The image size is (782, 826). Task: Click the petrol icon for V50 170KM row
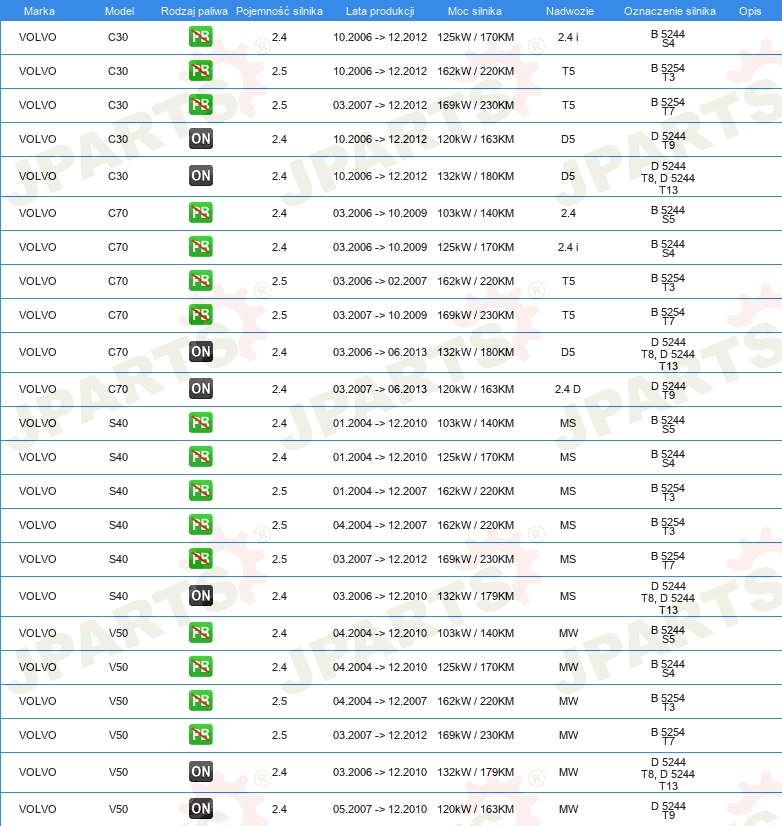click(201, 666)
